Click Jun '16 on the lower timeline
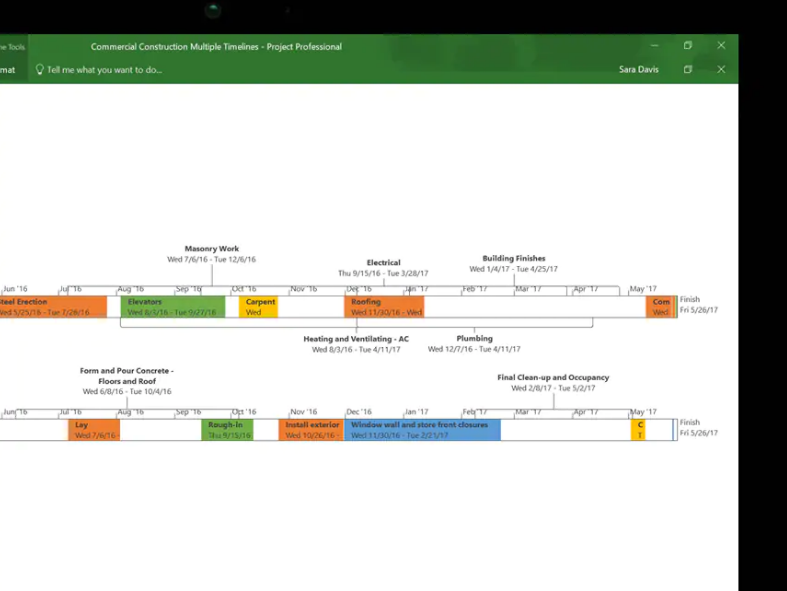This screenshot has height=591, width=787. (16, 412)
